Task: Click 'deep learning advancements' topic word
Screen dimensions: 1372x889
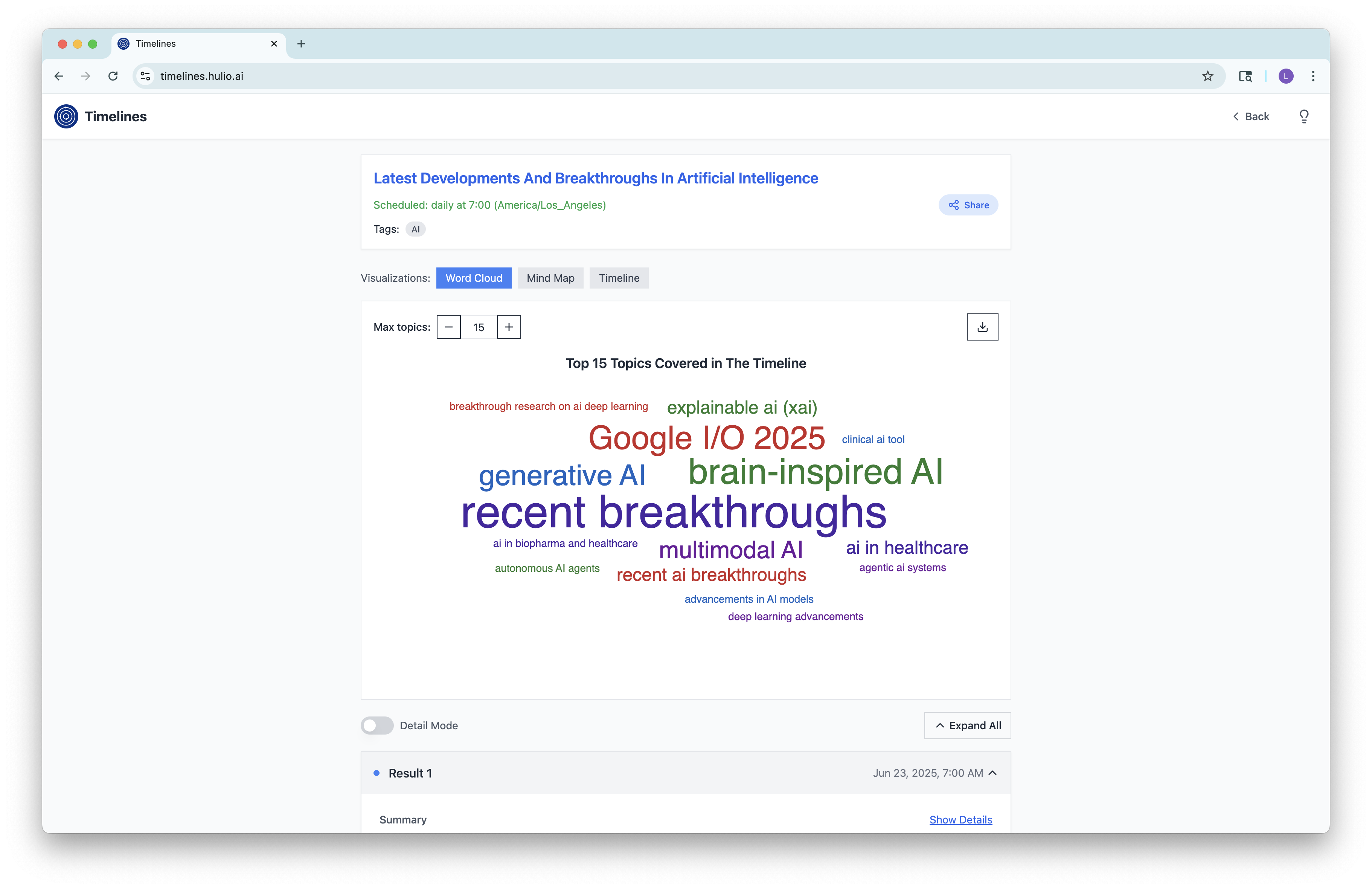Action: pos(796,617)
